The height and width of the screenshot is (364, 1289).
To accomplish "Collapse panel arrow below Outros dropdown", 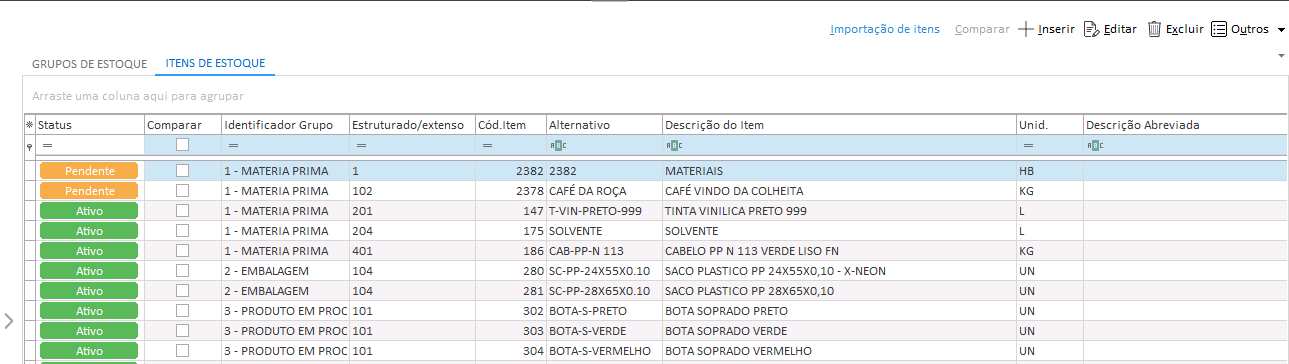I will click(1282, 56).
